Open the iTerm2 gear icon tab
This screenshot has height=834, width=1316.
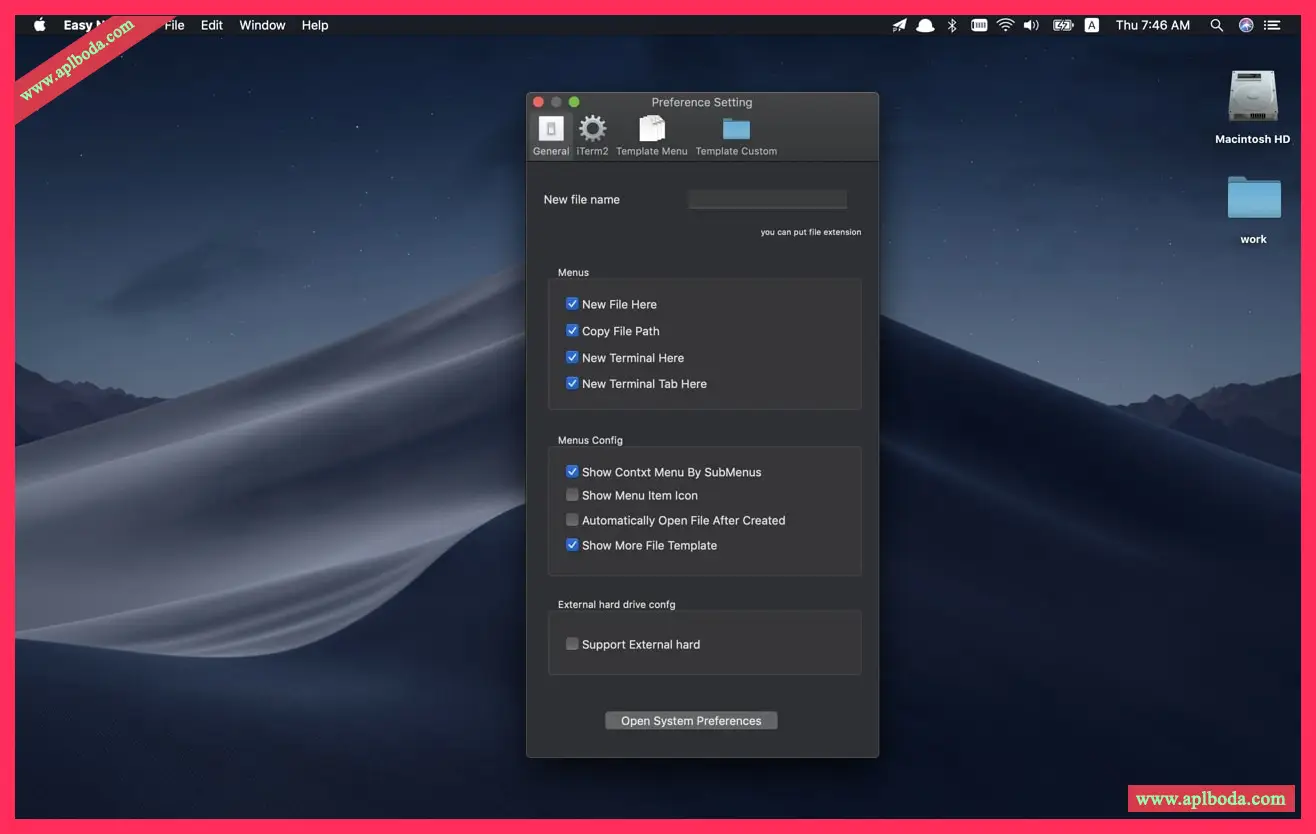(592, 130)
